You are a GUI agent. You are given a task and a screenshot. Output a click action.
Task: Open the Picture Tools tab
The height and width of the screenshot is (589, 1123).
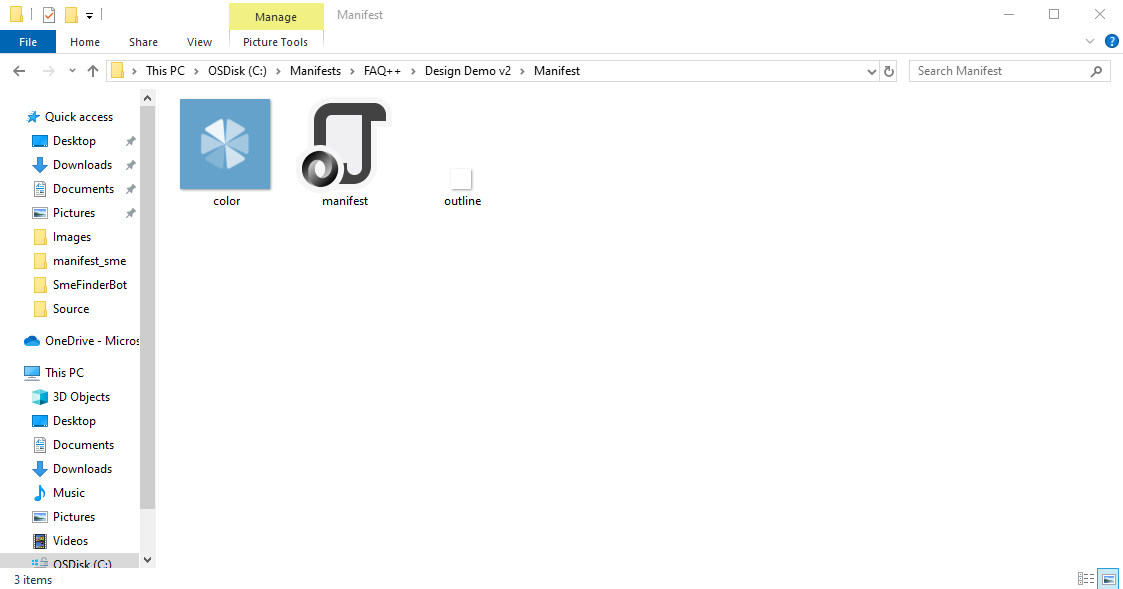coord(275,42)
